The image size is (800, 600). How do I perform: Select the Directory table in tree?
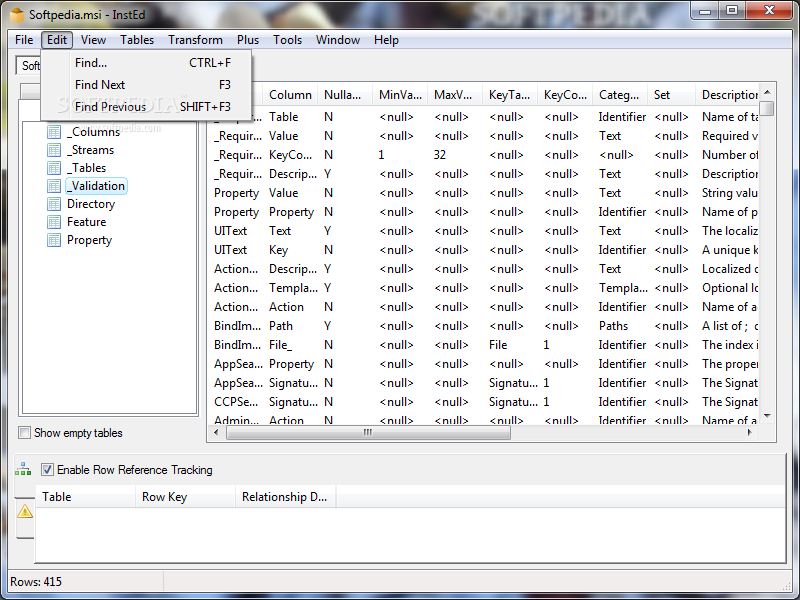tap(91, 204)
